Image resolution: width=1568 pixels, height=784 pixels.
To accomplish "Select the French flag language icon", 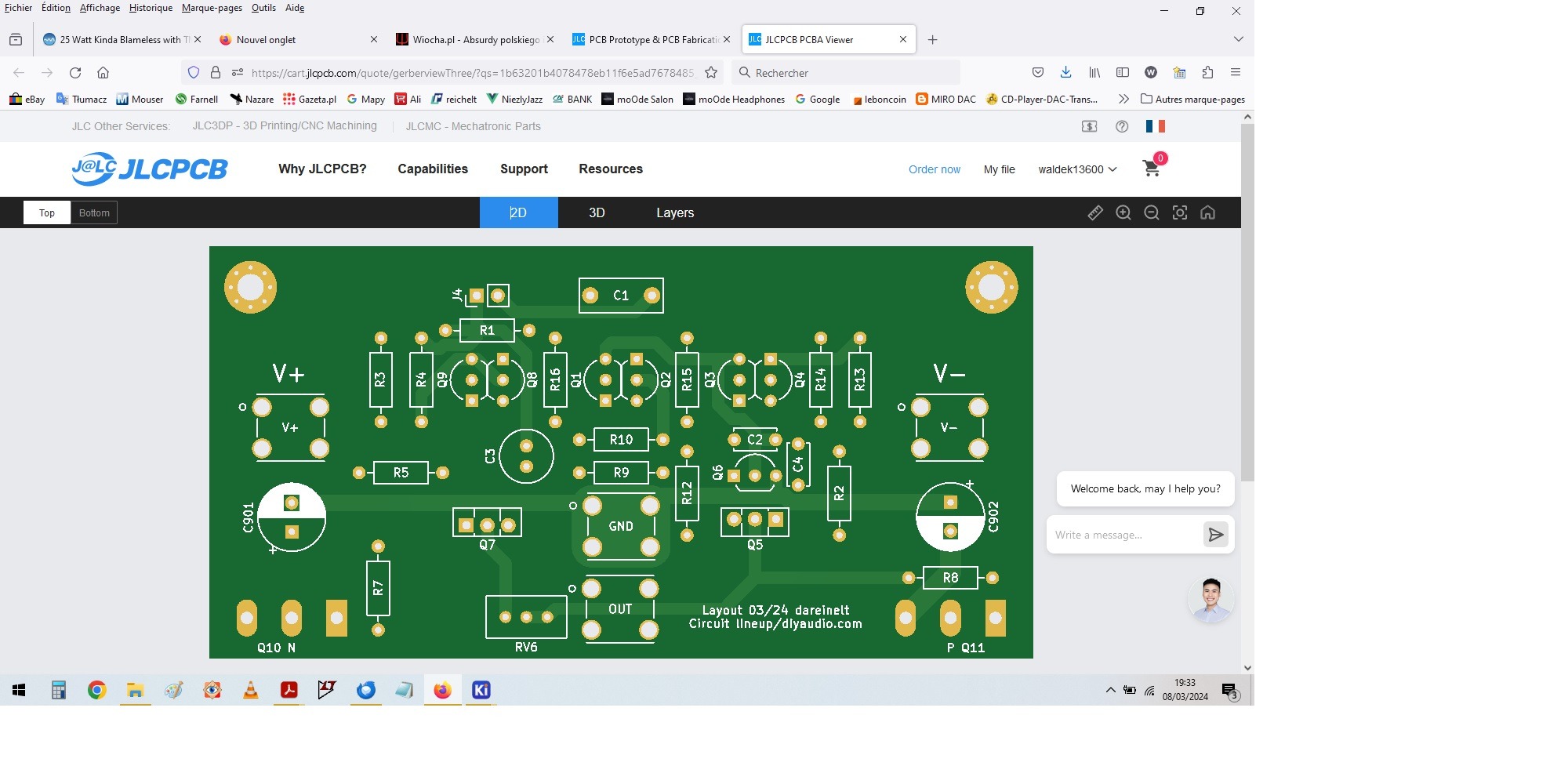I will pyautogui.click(x=1155, y=126).
